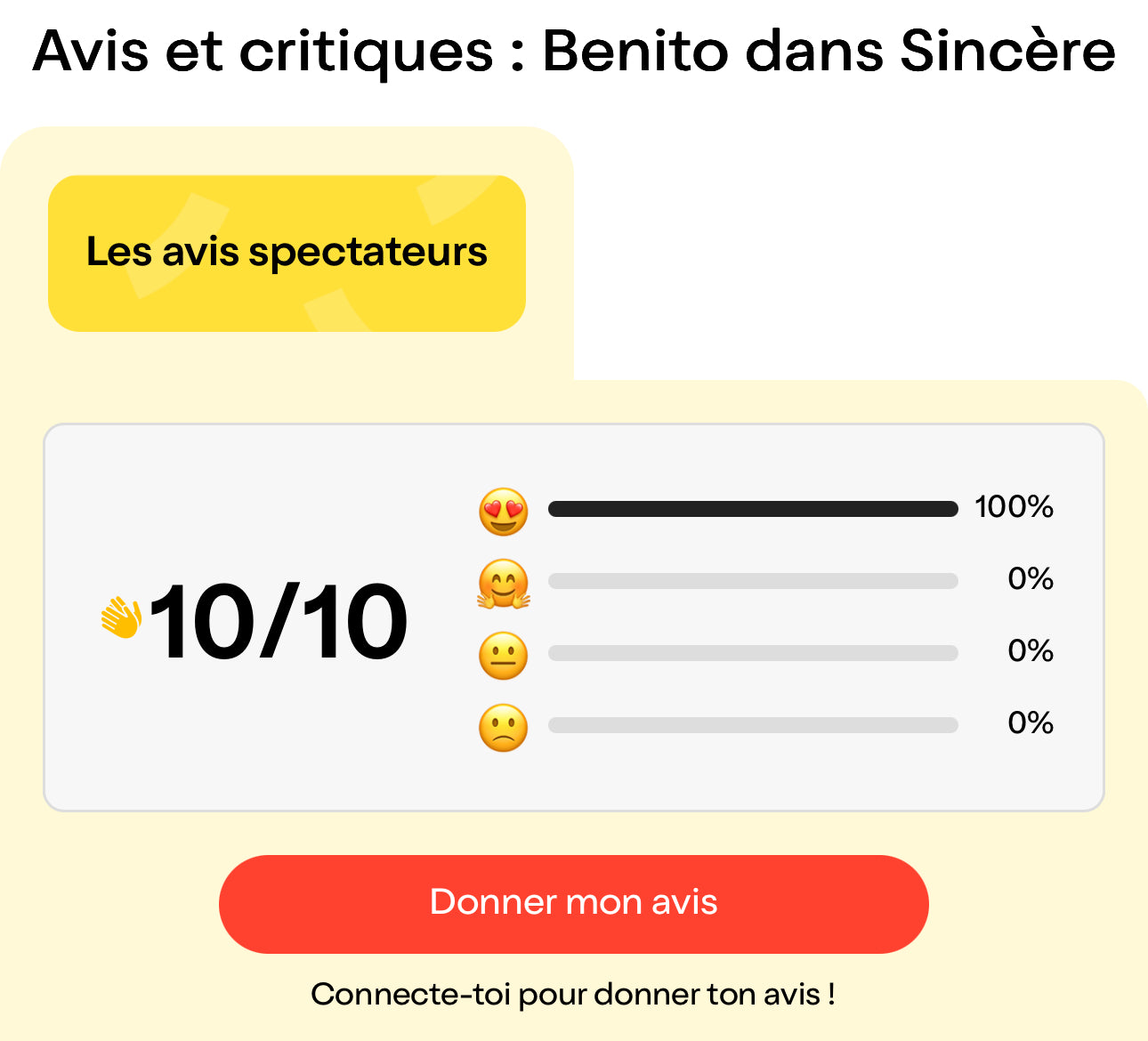This screenshot has height=1041, width=1148.
Task: Click the 10/10 overall score
Action: click(x=278, y=621)
